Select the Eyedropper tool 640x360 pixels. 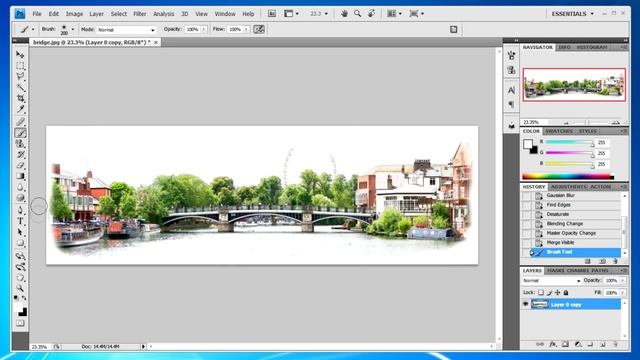click(x=20, y=109)
